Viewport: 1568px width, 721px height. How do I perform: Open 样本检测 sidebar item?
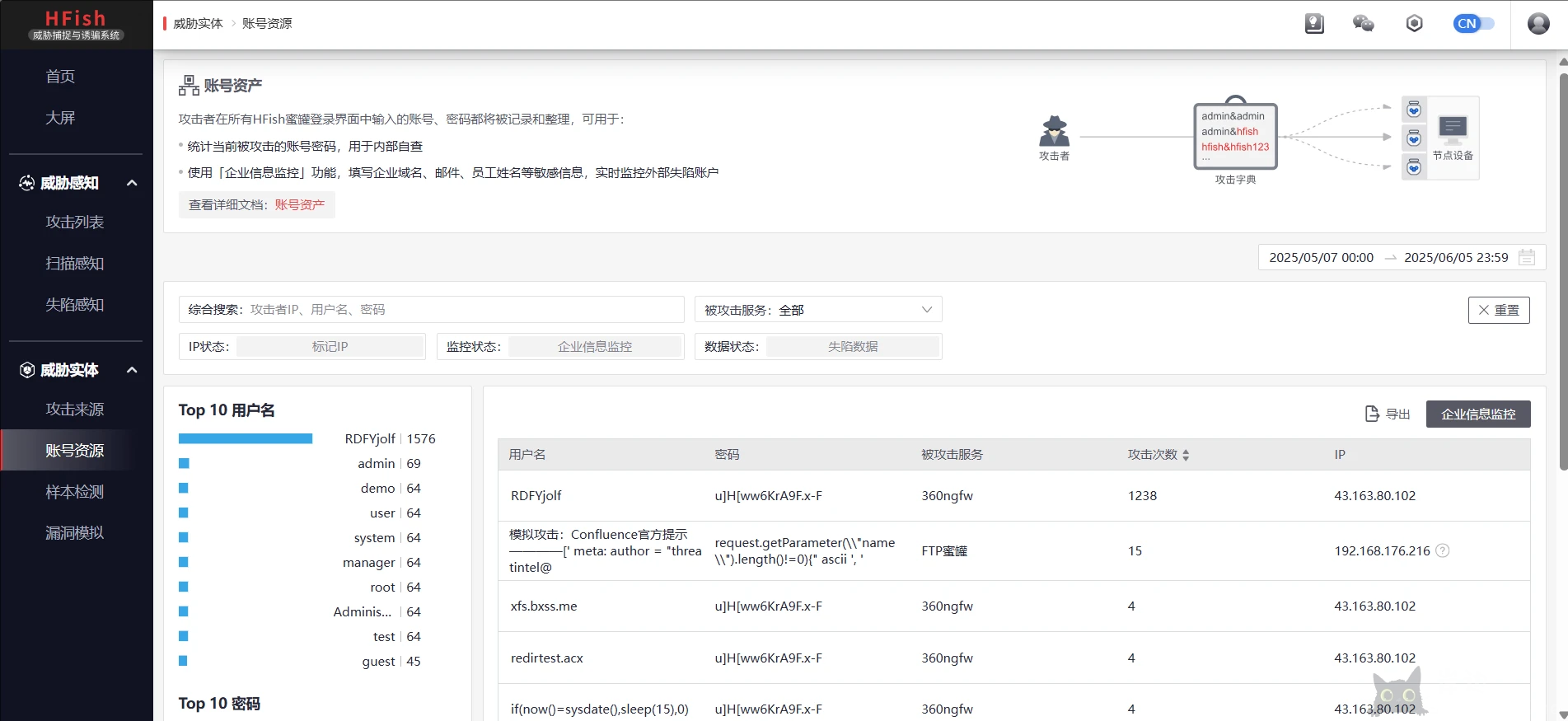pyautogui.click(x=75, y=492)
